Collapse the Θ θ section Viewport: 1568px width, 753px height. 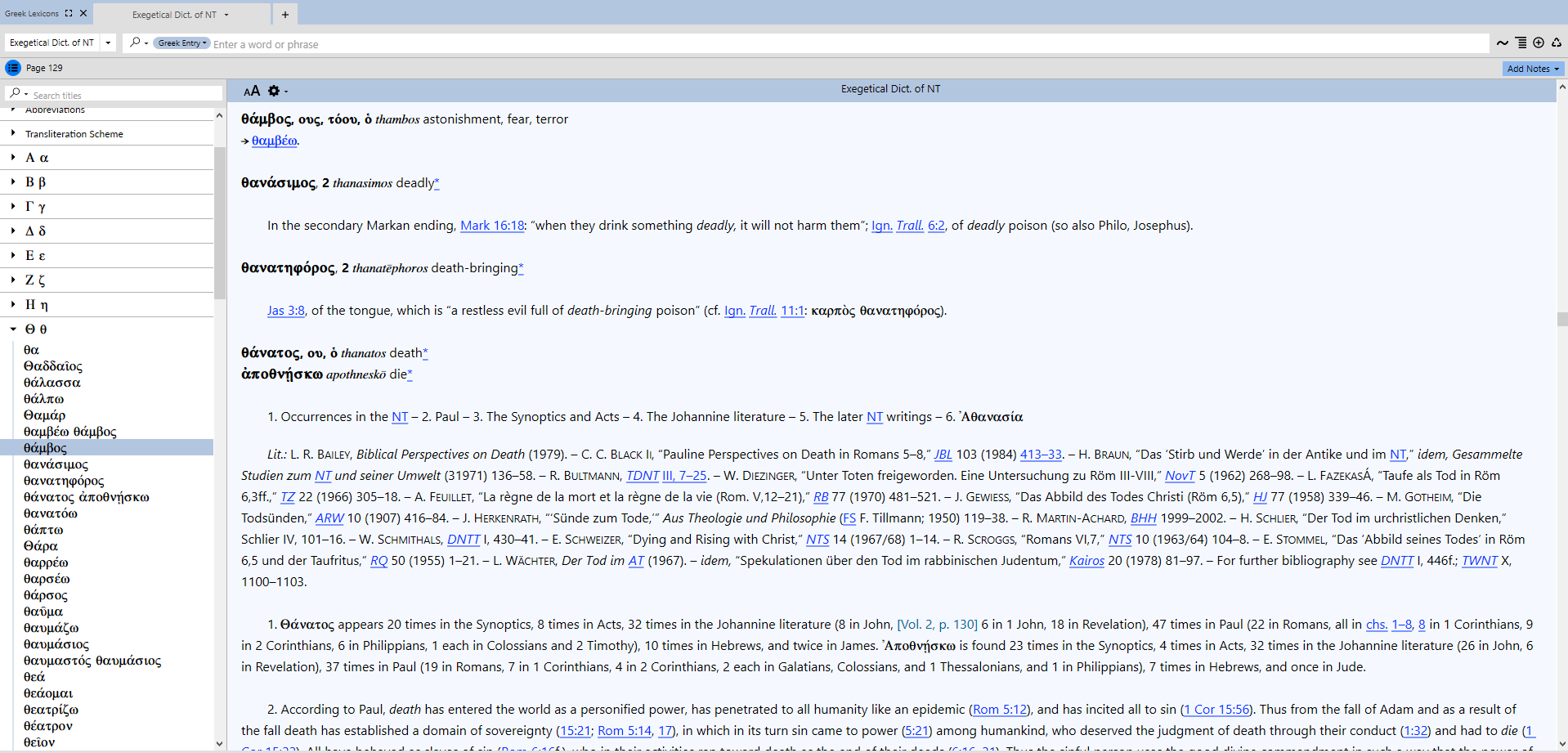(x=13, y=329)
